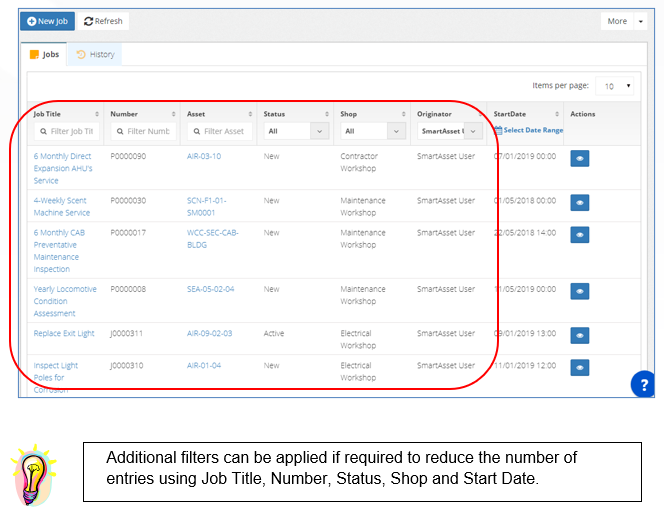Image resolution: width=664 pixels, height=511 pixels.
Task: Open asset link AIR-03-10
Action: tap(204, 156)
